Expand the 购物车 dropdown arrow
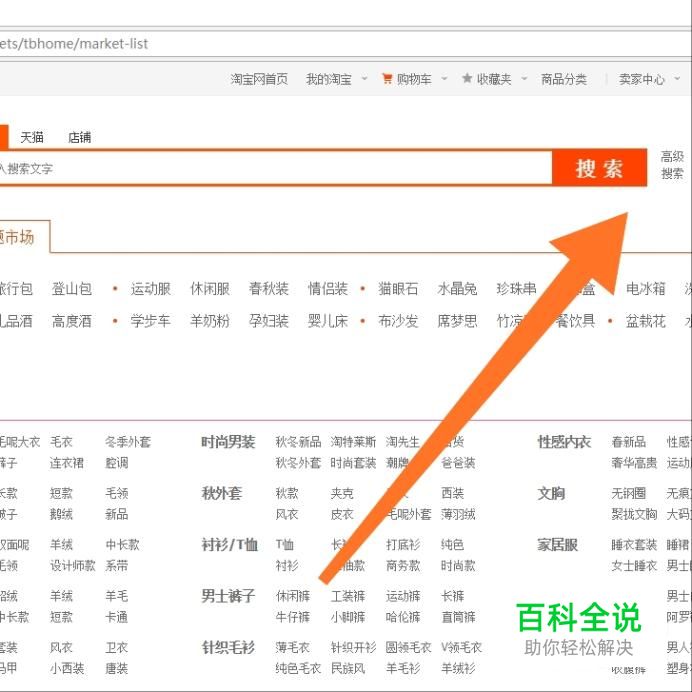The width and height of the screenshot is (692, 692). coord(444,79)
